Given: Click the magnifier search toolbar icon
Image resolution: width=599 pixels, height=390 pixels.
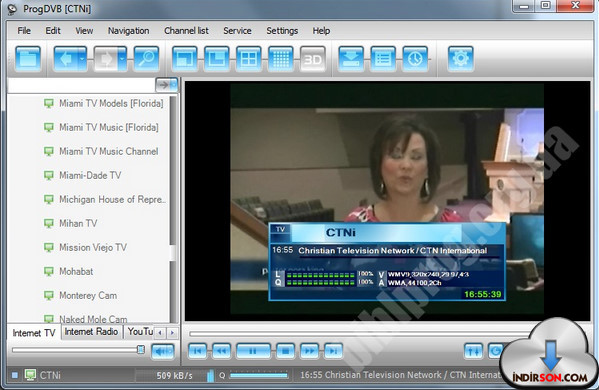Looking at the screenshot, I should click(x=146, y=59).
